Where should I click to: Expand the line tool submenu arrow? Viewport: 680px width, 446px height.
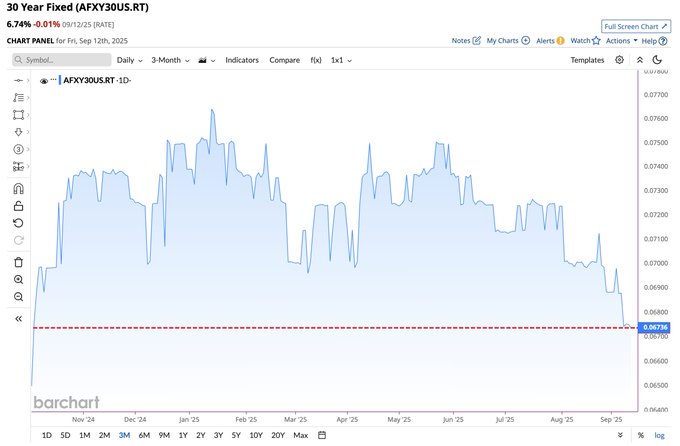pos(28,80)
